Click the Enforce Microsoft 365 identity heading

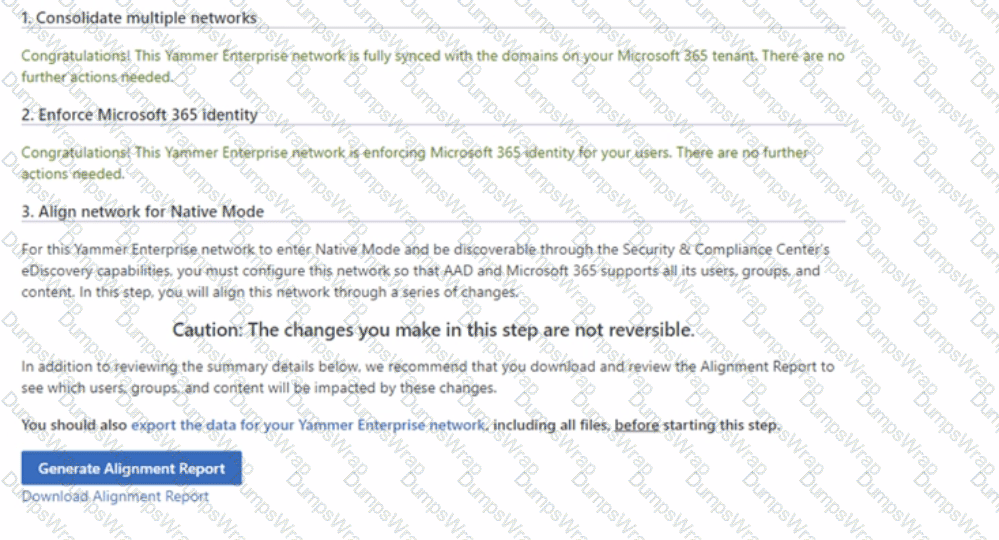click(x=139, y=115)
